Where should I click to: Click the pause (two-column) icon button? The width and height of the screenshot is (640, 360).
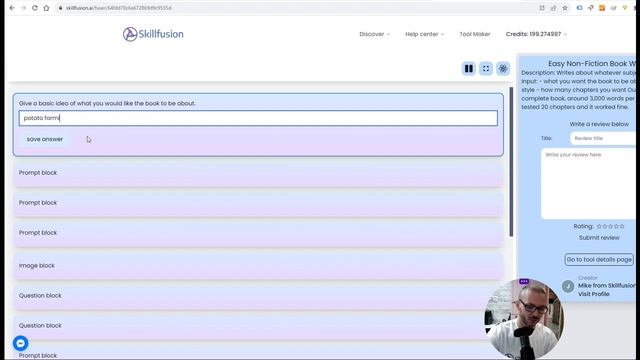[469, 69]
